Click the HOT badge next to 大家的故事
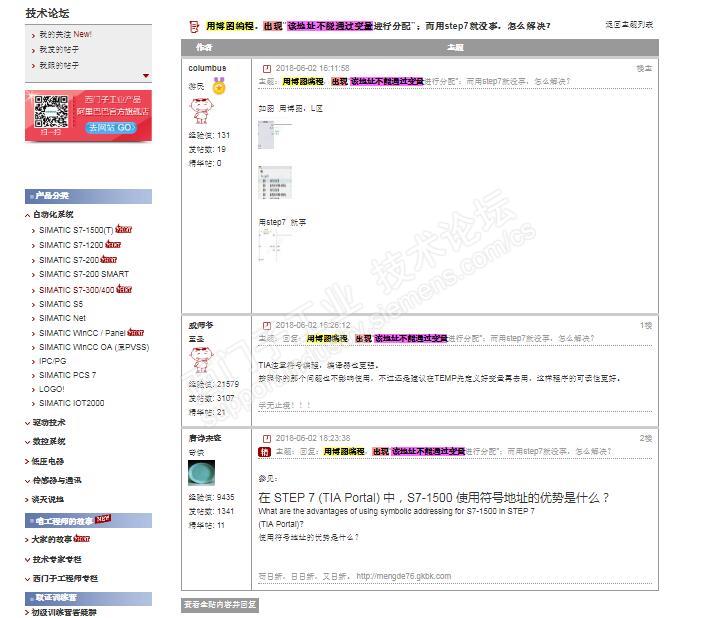The width and height of the screenshot is (717, 618). coord(82,539)
